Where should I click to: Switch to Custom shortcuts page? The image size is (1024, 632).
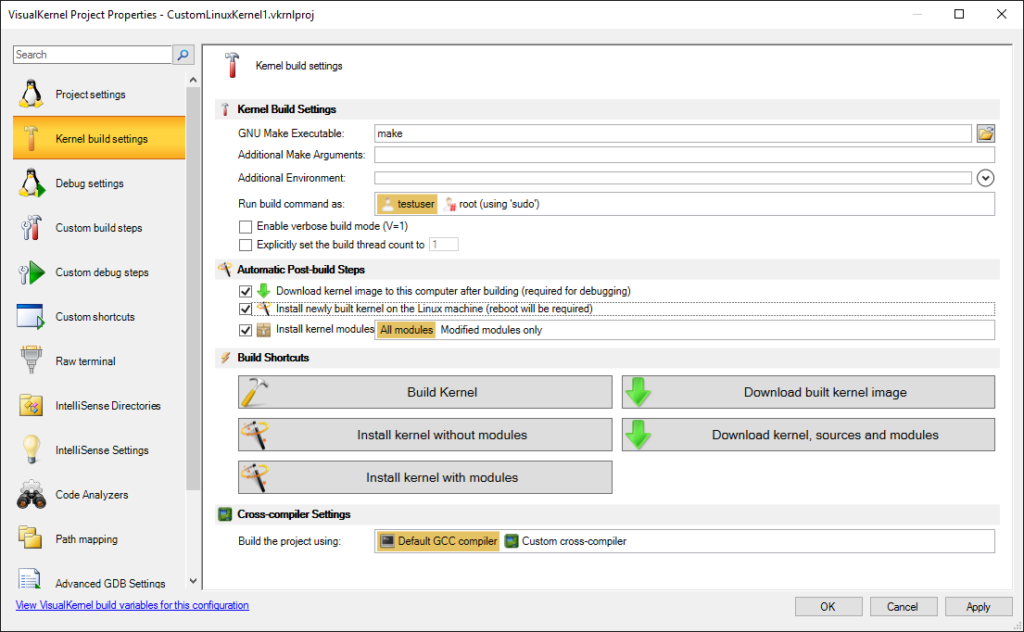click(95, 317)
